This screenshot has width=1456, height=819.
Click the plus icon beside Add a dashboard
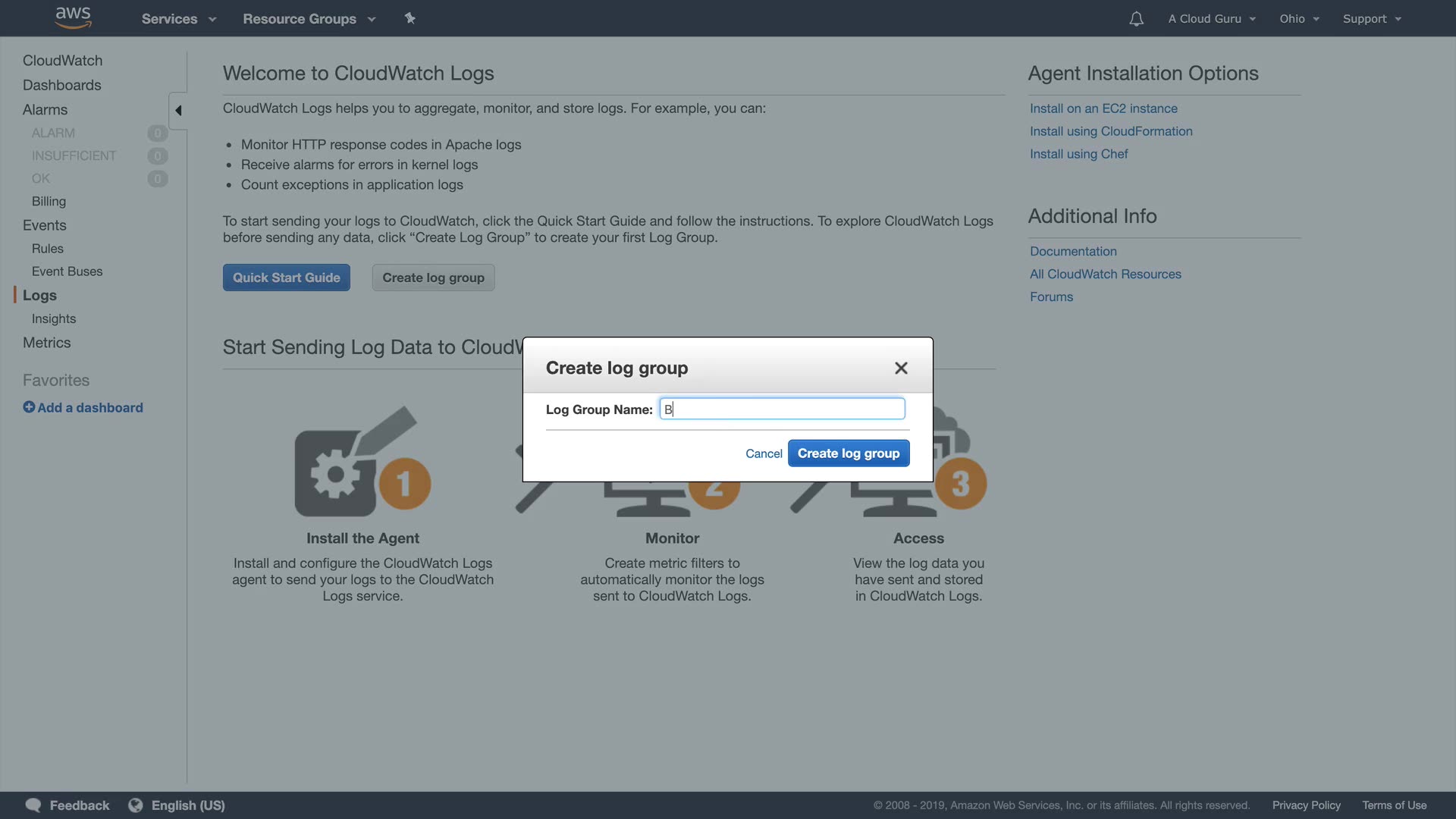pyautogui.click(x=29, y=407)
